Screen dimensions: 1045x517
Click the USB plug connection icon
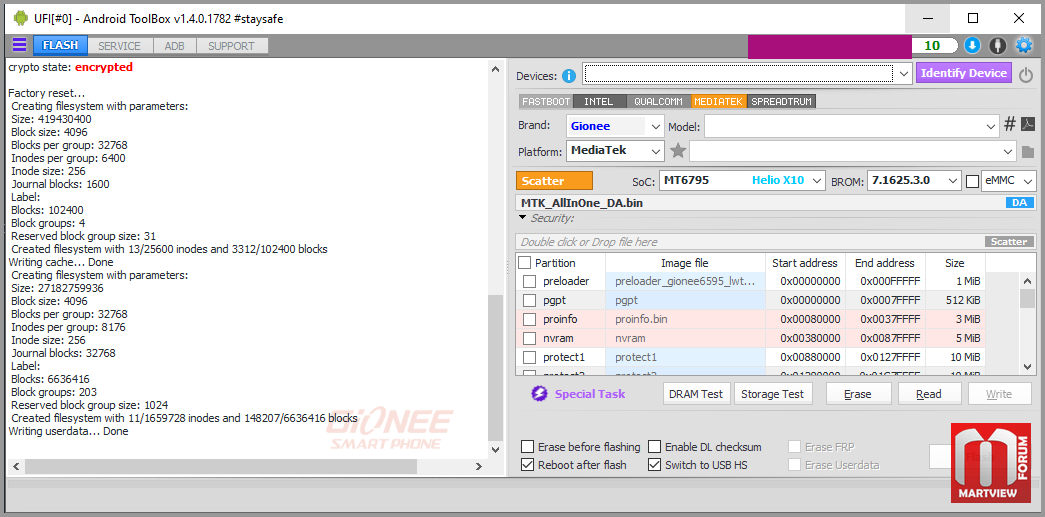coord(997,45)
